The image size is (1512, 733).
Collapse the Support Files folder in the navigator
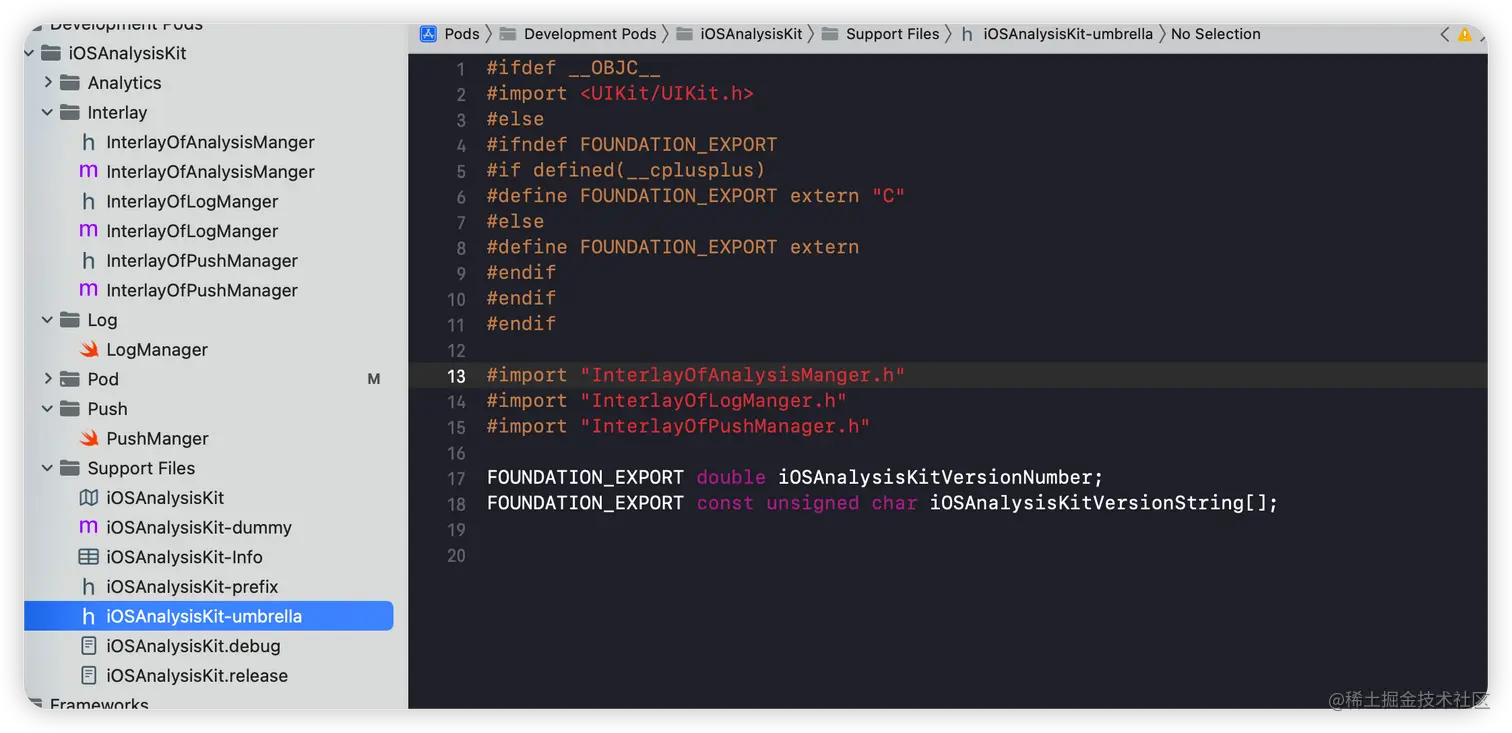click(48, 468)
